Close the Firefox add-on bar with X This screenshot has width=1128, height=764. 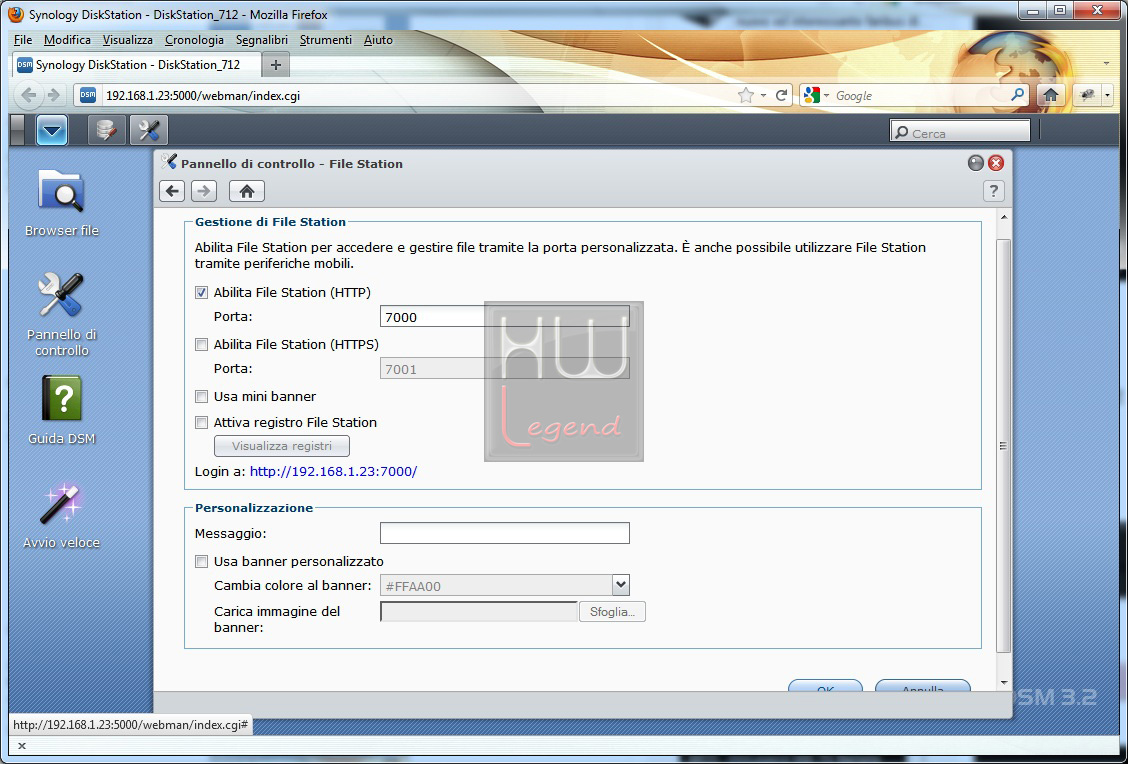tap(22, 746)
